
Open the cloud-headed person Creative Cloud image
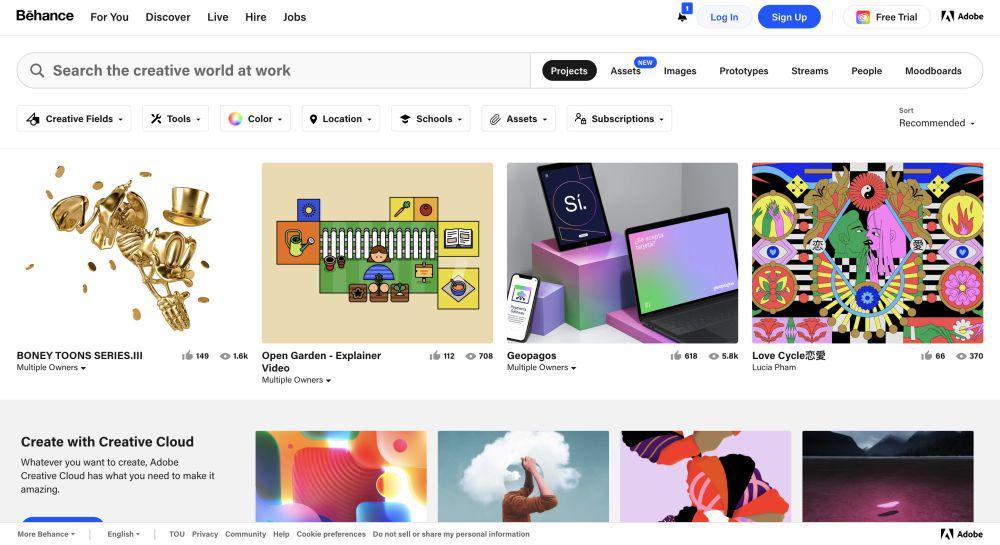click(524, 477)
